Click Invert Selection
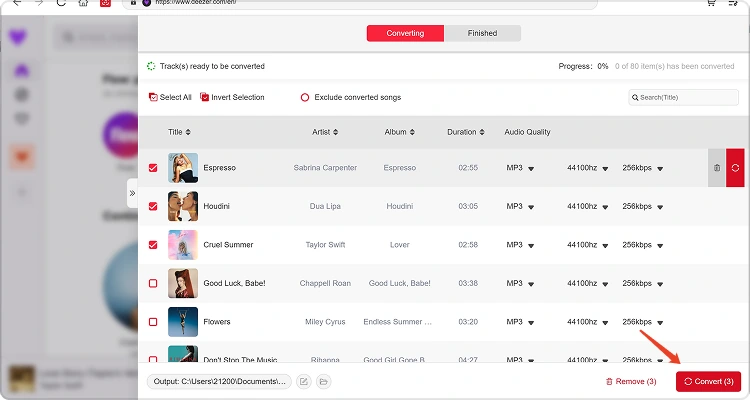Viewport: 750px width, 400px height. [232, 97]
